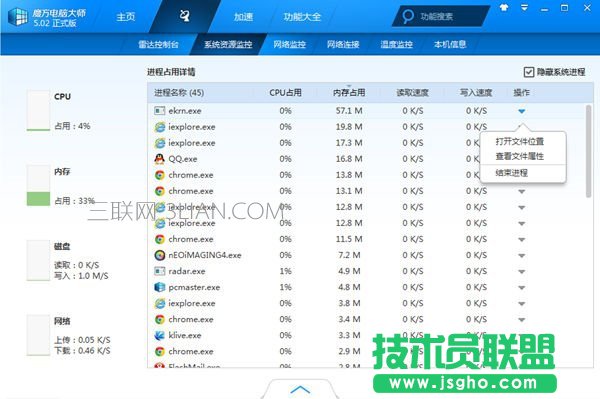This screenshot has height=399, width=600.
Task: Click the IE icon of 17.3 M iexplore.exe
Action: click(x=160, y=143)
